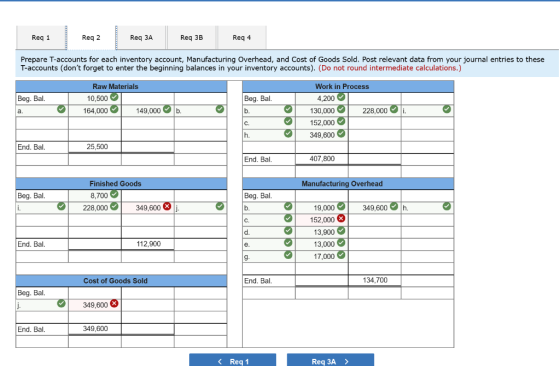The width and height of the screenshot is (560, 366).
Task: Select the Req 2 tab
Action: tap(91, 37)
